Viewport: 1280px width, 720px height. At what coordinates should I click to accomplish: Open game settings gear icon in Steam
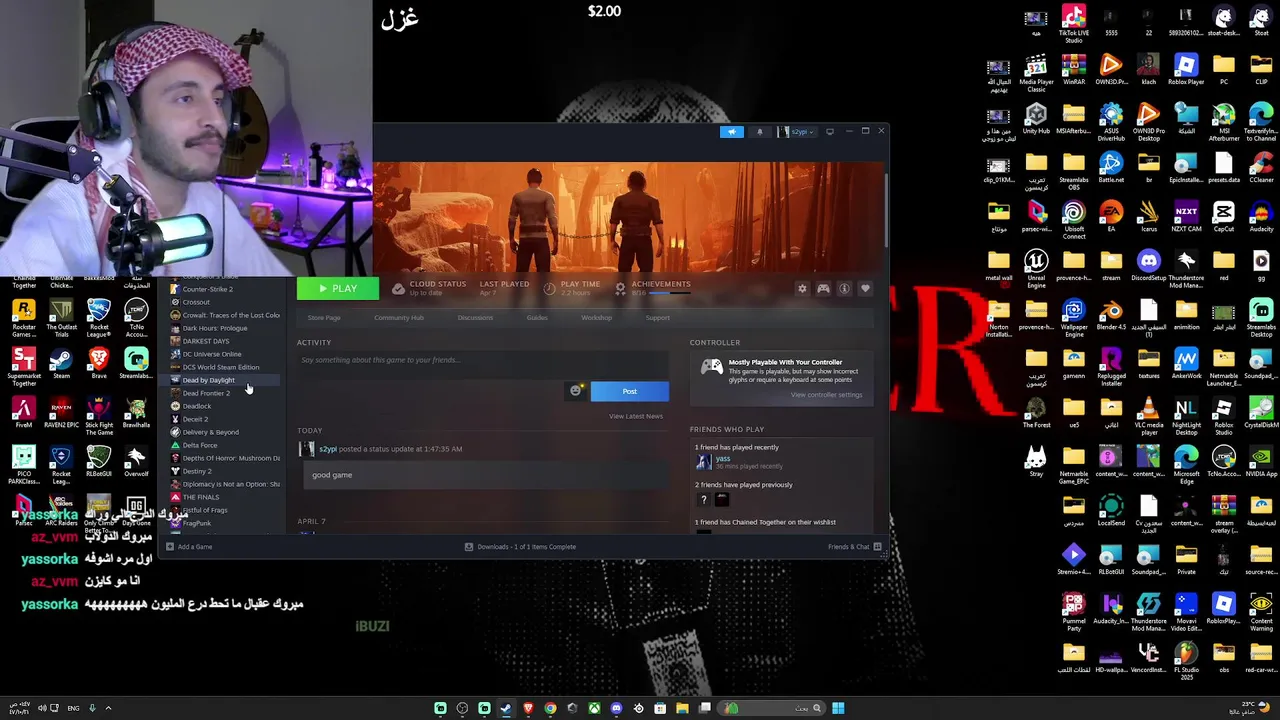[x=802, y=289]
